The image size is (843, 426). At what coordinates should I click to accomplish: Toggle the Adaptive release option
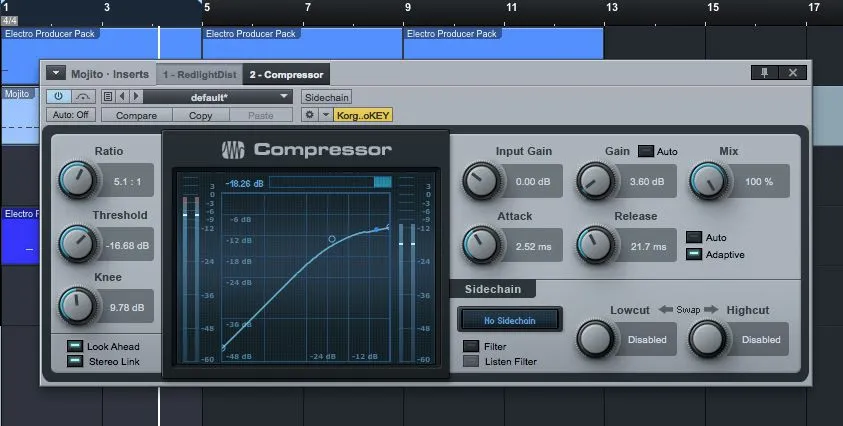[x=694, y=255]
